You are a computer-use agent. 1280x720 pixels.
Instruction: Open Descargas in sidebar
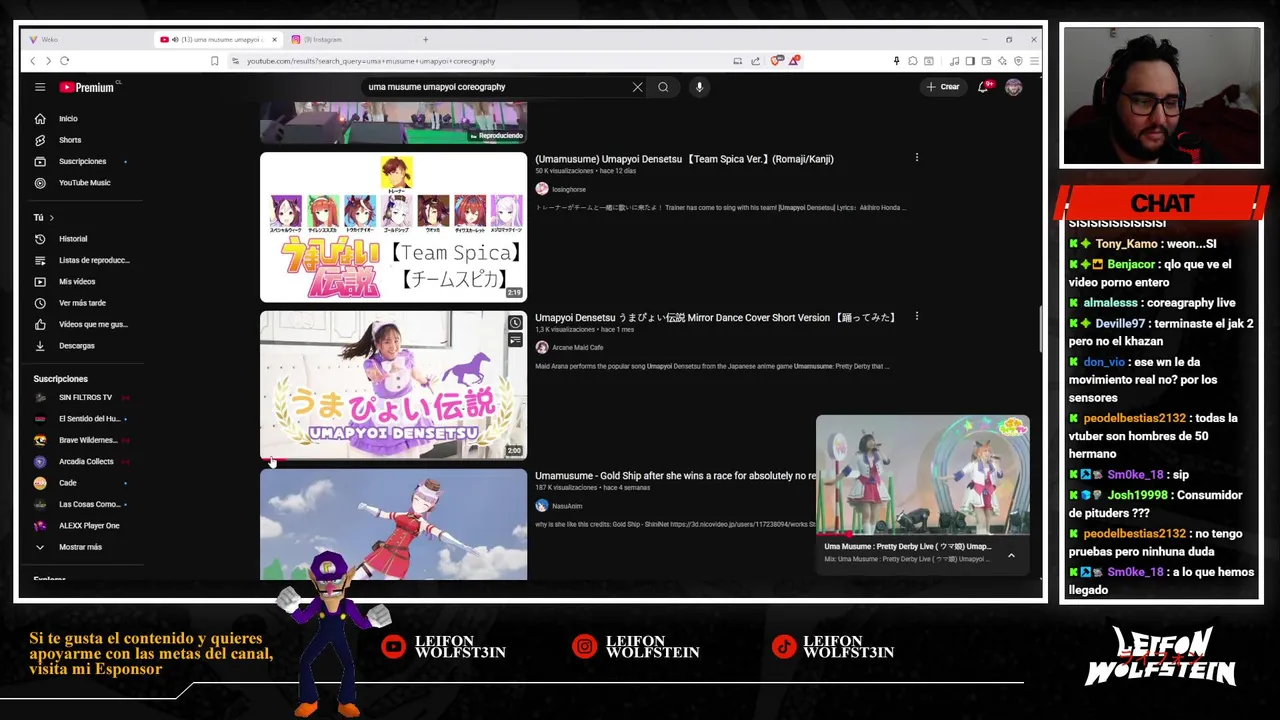tap(76, 346)
